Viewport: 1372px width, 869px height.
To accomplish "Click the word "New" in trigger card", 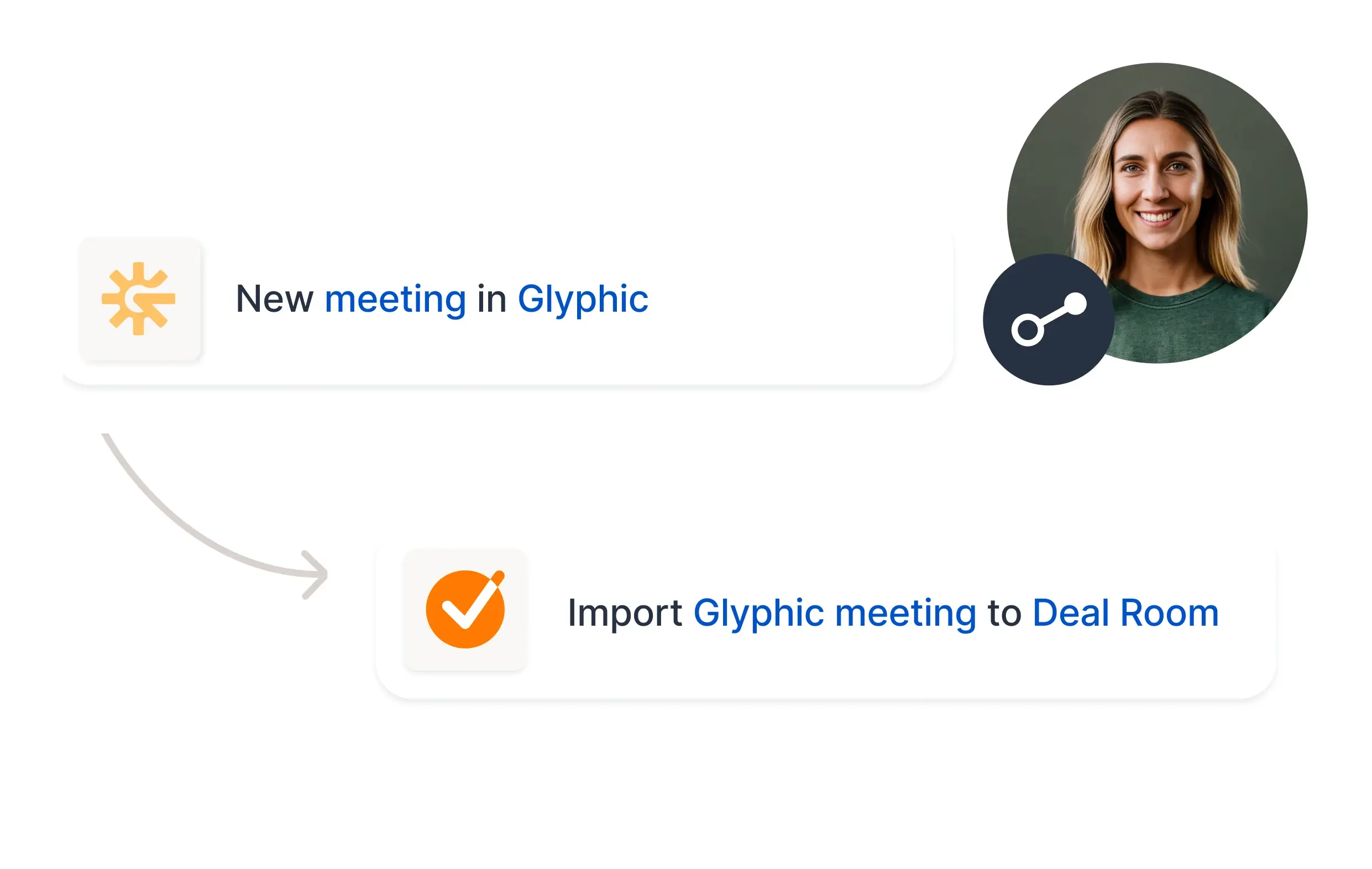I will tap(275, 299).
